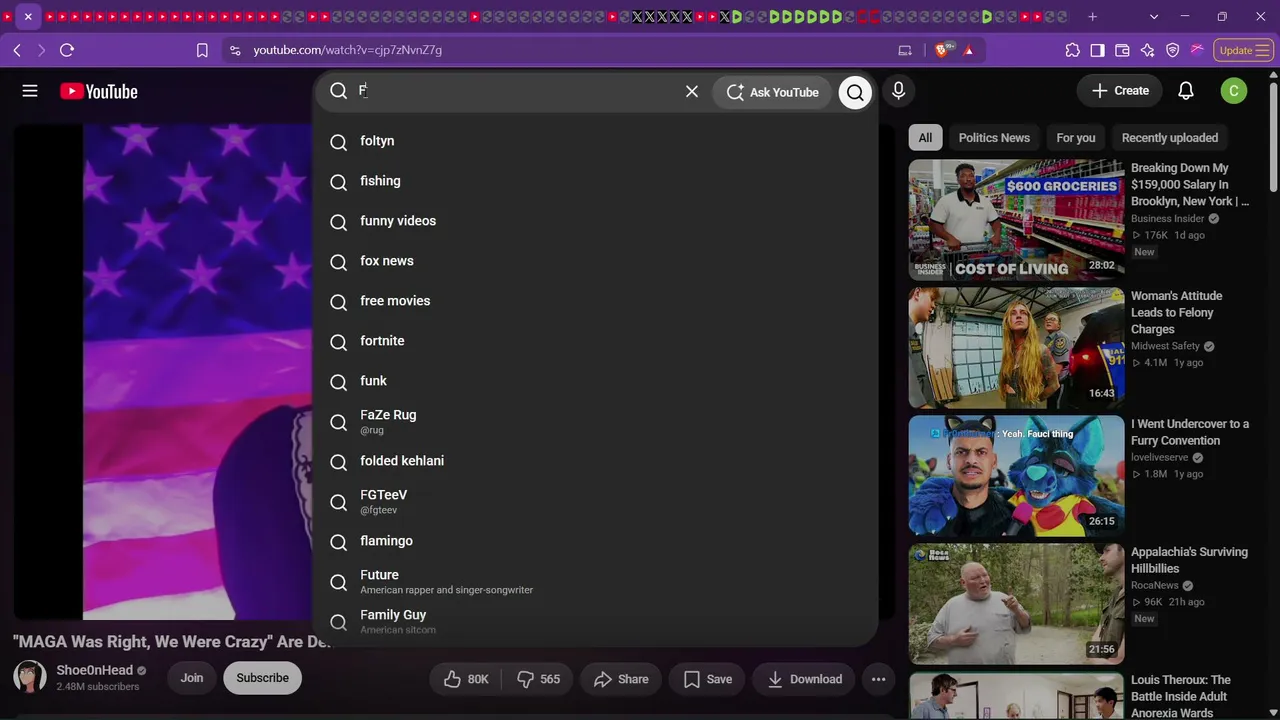Choose the "foltyn" search suggestion
1280x720 pixels.
point(595,141)
